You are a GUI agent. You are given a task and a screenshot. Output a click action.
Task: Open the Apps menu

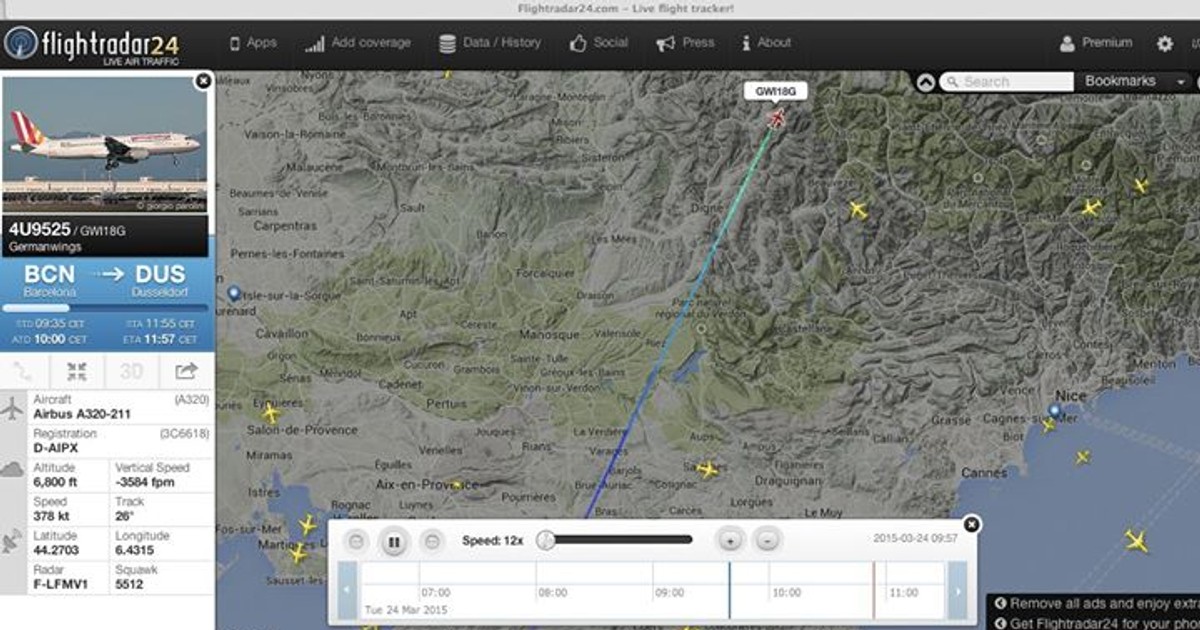253,43
